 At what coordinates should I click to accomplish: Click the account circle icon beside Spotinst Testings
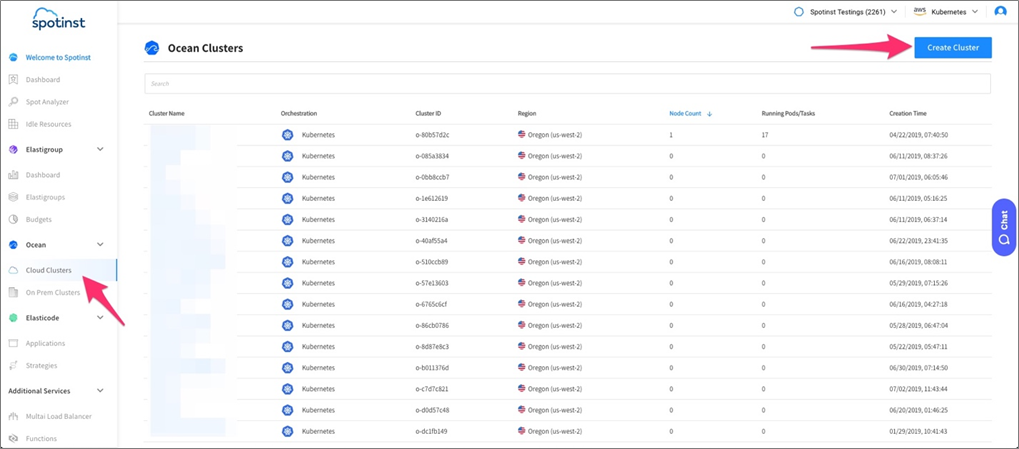pos(799,12)
